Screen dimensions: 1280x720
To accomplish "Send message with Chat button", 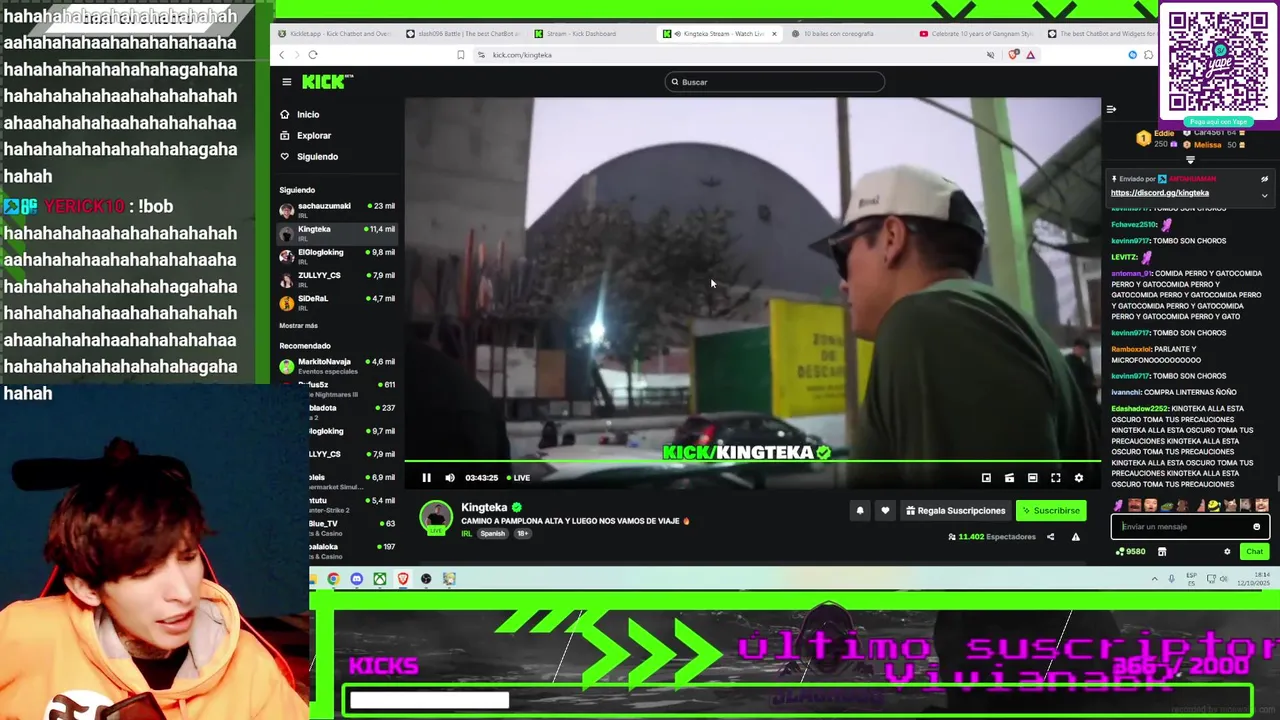I will tap(1254, 552).
